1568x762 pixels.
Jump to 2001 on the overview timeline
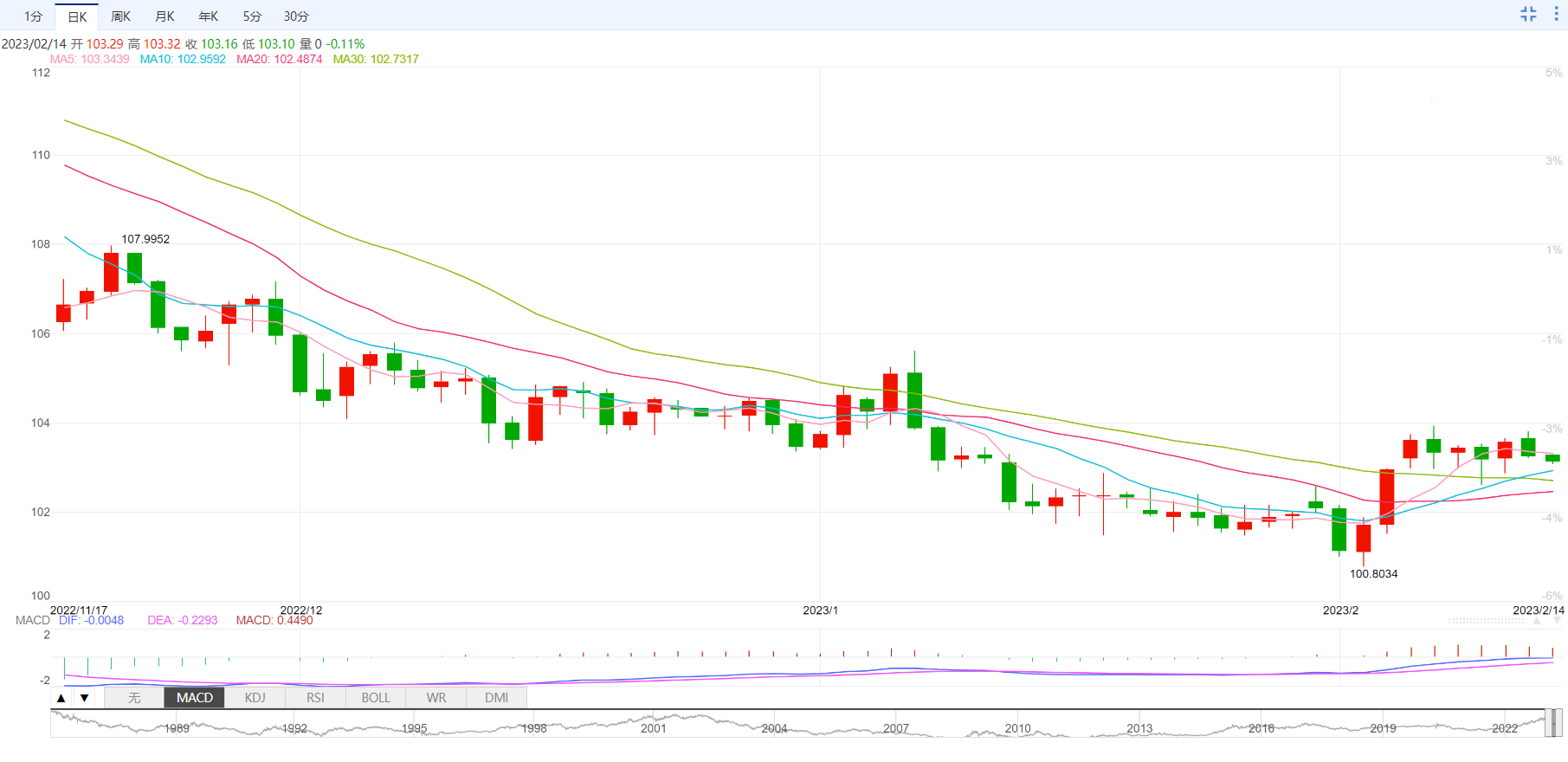point(654,728)
